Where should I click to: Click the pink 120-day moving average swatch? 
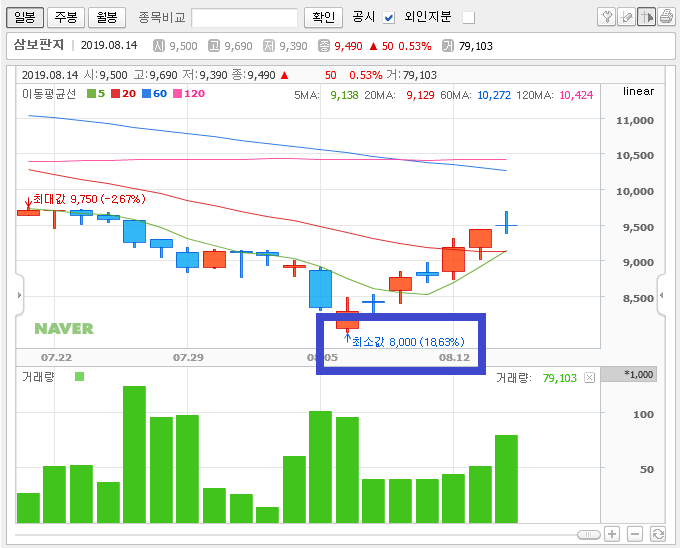[177, 94]
